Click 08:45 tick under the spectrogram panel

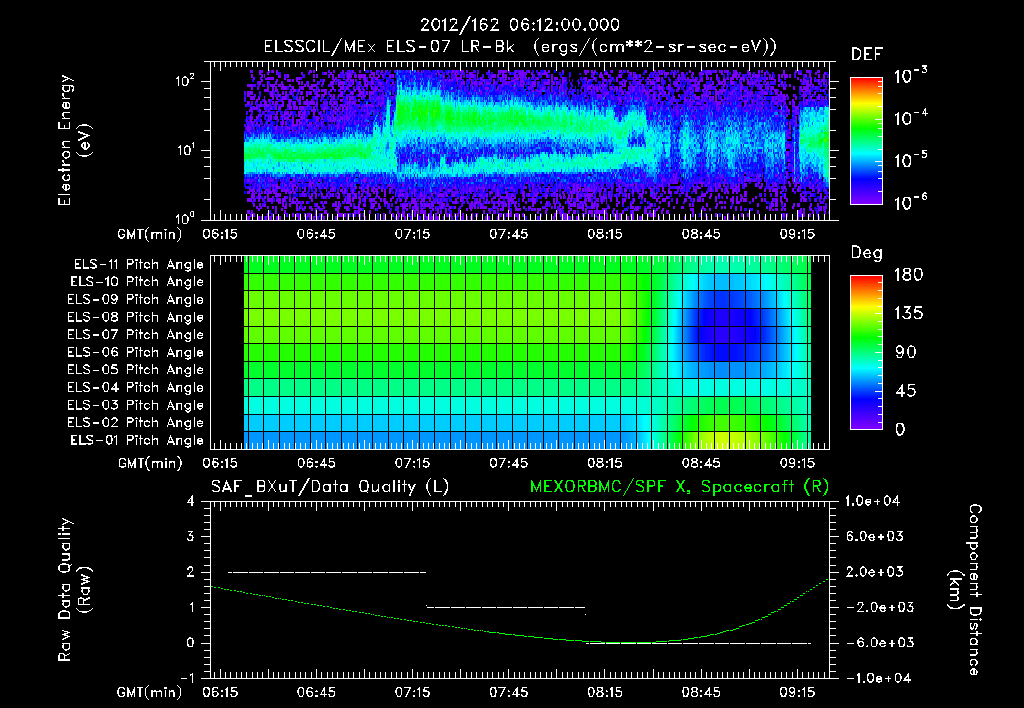pyautogui.click(x=701, y=234)
